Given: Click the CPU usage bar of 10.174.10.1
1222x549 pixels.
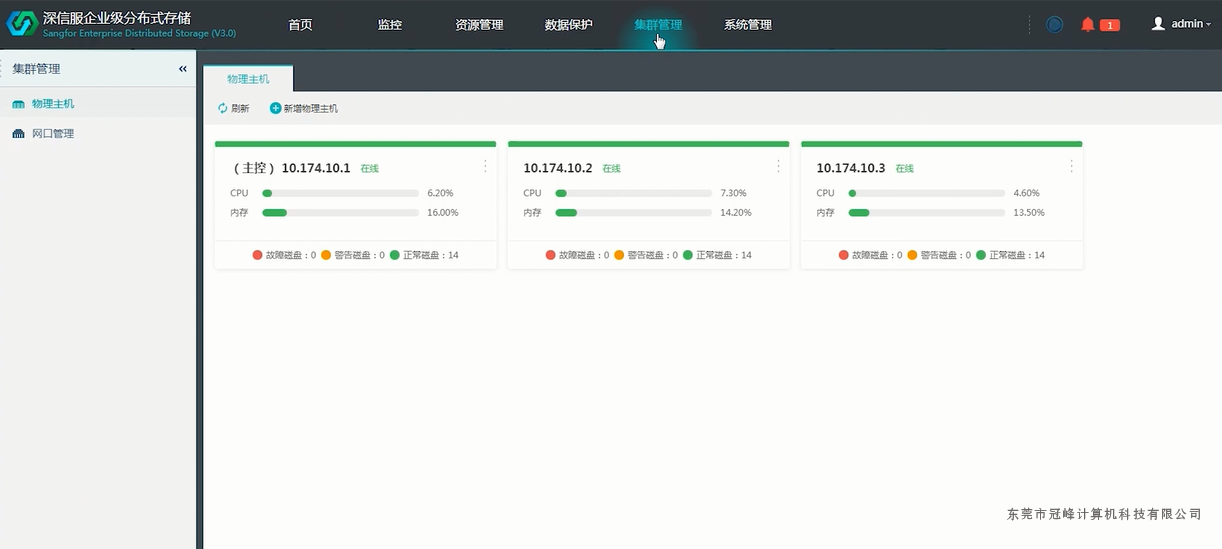Looking at the screenshot, I should [340, 193].
